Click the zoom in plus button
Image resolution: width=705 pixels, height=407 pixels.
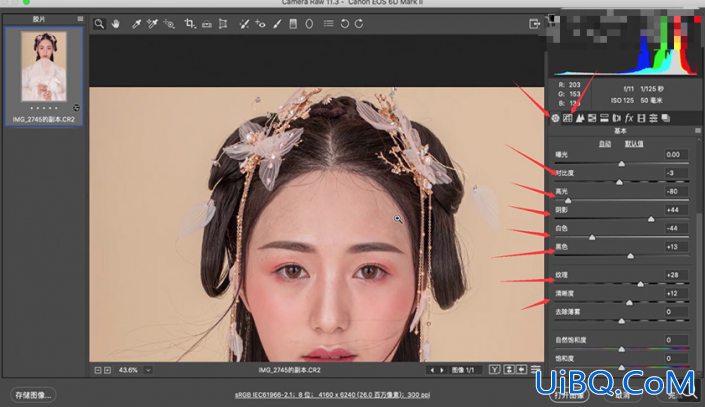click(107, 370)
